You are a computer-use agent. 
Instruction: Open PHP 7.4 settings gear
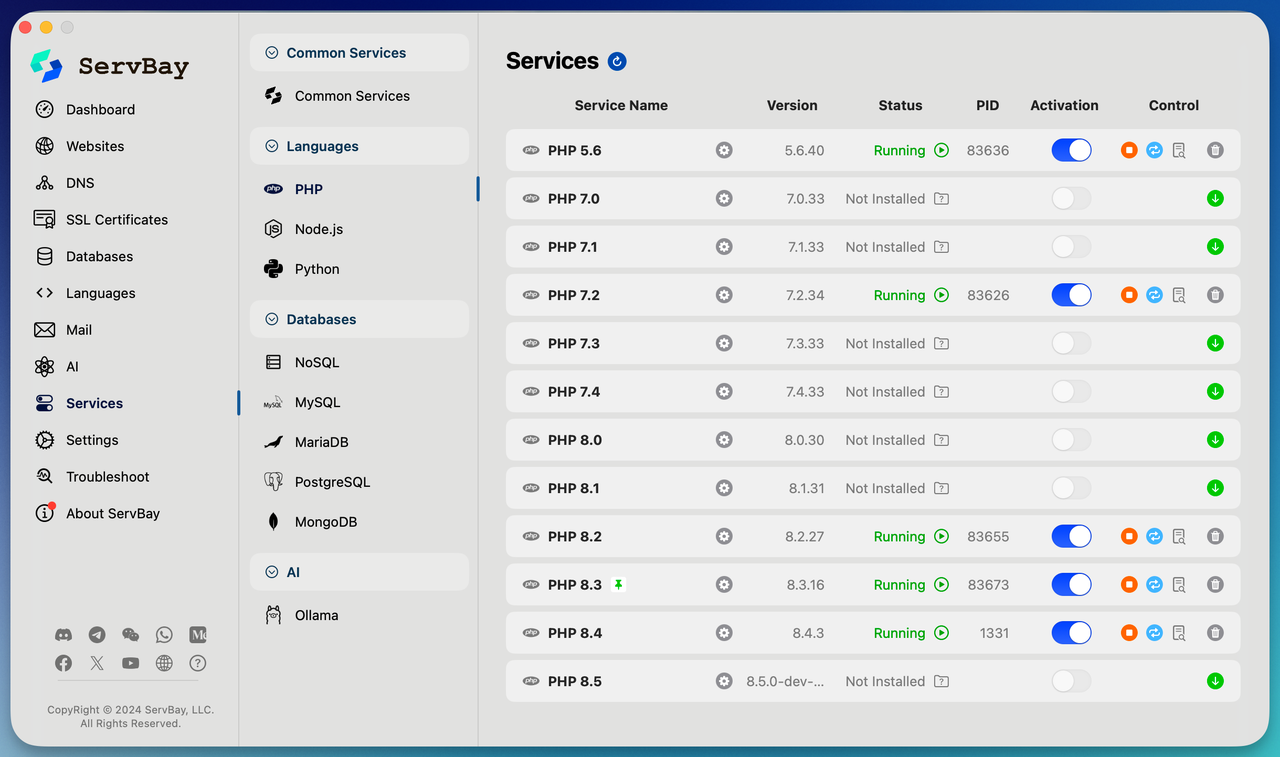(724, 392)
